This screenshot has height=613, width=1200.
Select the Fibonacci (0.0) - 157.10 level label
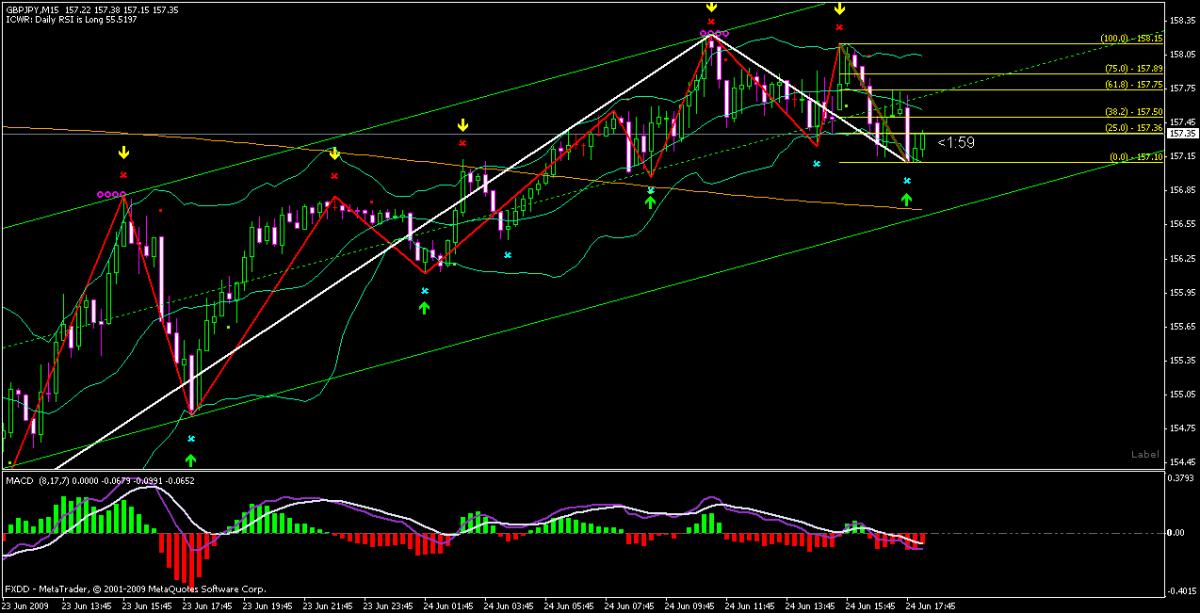point(1132,157)
